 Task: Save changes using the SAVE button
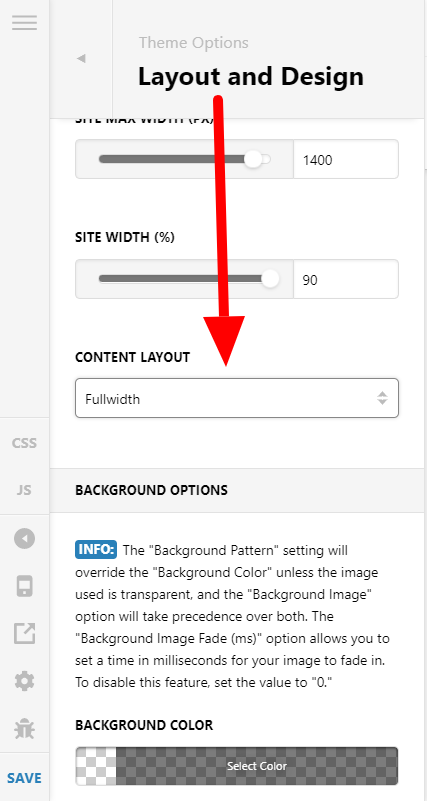(25, 778)
